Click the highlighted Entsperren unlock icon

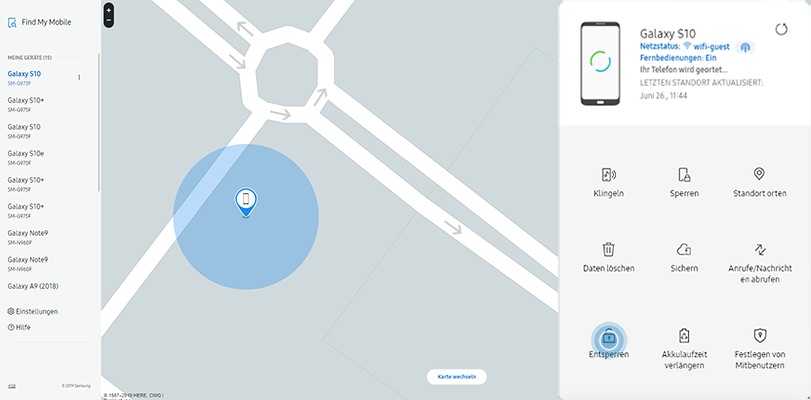point(609,339)
